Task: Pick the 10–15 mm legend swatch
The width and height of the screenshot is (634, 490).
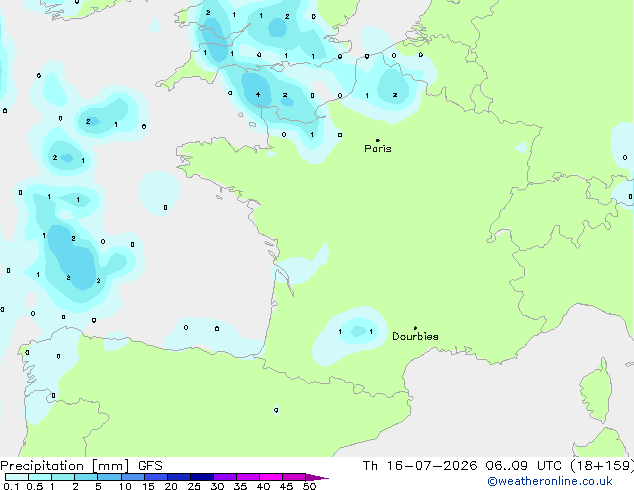Action: 132,477
